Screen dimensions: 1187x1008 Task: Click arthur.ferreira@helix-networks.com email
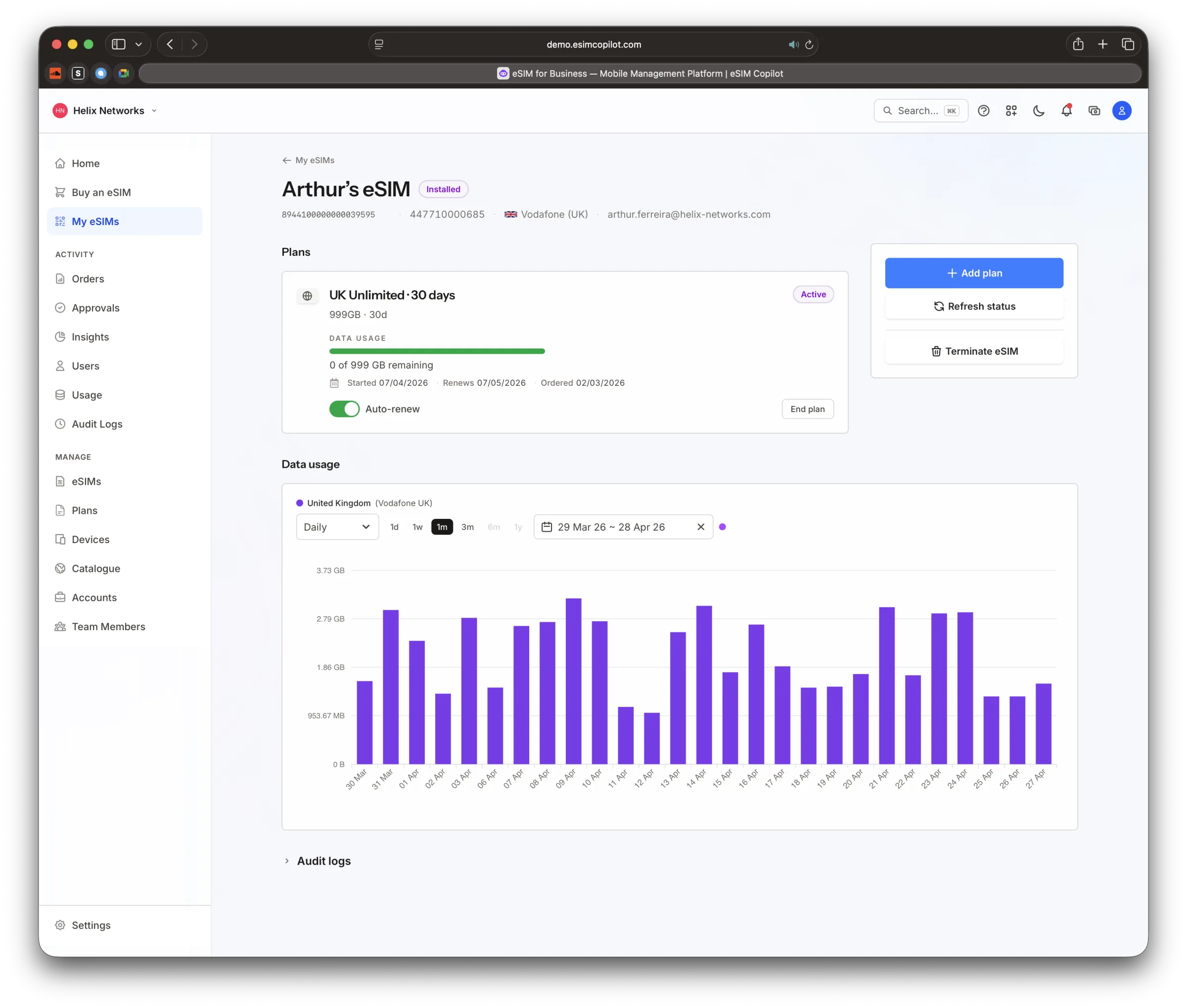(688, 214)
